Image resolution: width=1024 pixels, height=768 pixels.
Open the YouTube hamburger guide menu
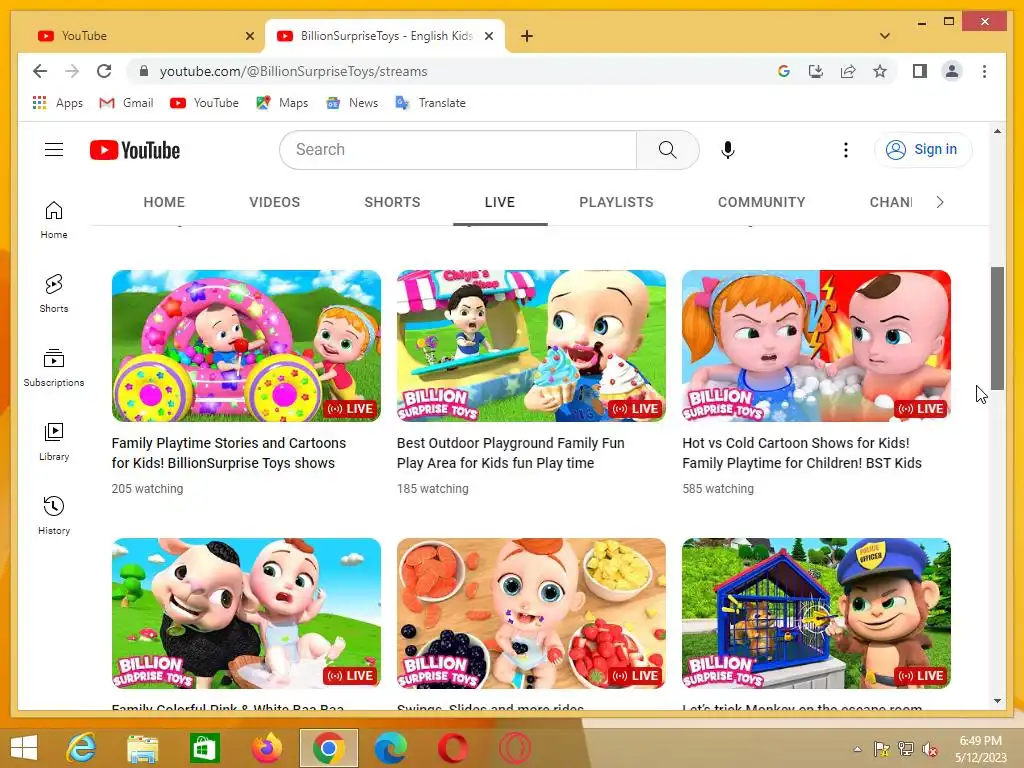(54, 150)
